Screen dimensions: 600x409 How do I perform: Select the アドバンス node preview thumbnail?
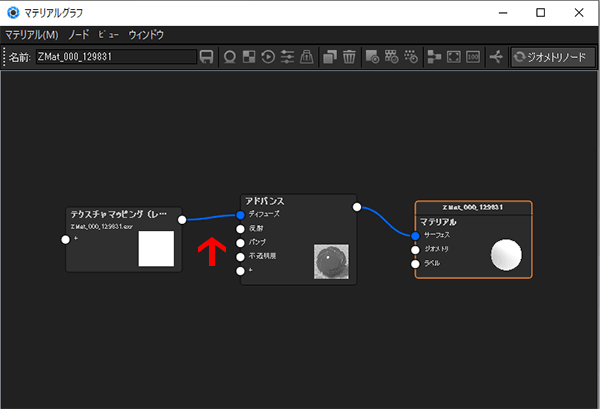[x=331, y=261]
